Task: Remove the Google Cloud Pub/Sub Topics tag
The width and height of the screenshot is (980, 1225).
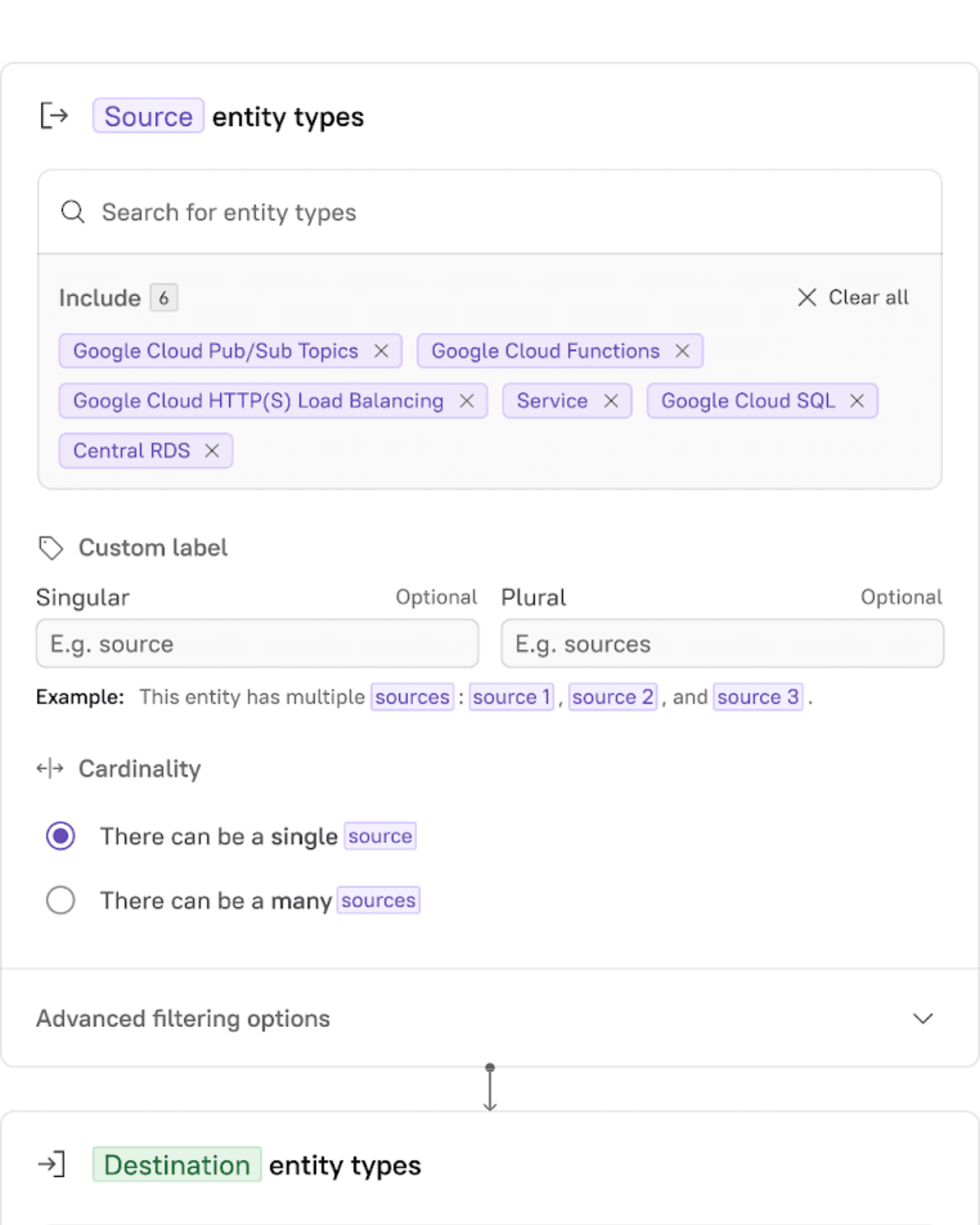Action: coord(381,351)
